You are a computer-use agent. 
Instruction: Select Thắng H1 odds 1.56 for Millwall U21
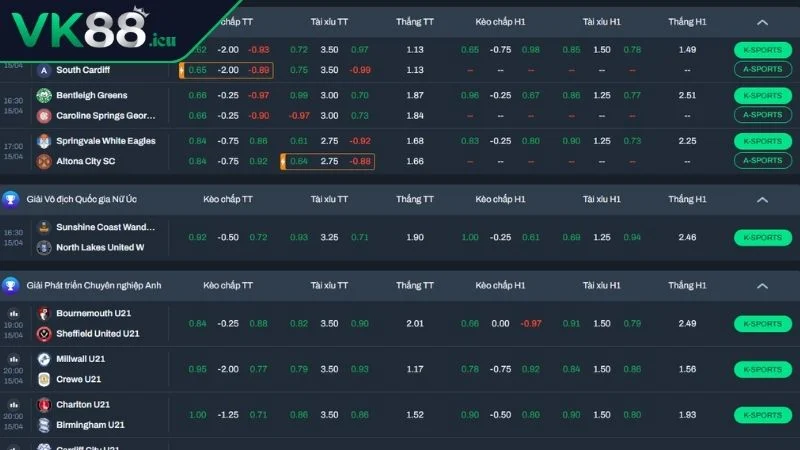(687, 369)
